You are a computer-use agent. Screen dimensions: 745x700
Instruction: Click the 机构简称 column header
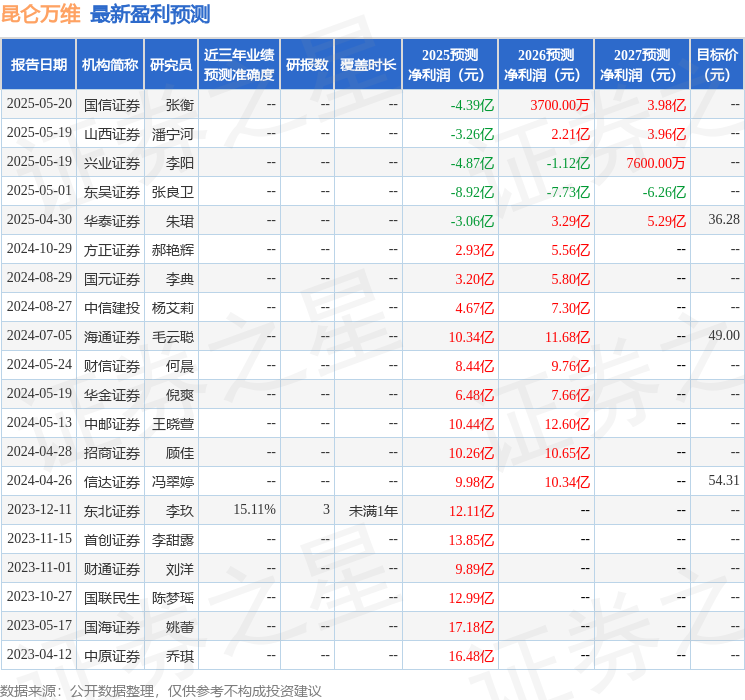pyautogui.click(x=110, y=65)
